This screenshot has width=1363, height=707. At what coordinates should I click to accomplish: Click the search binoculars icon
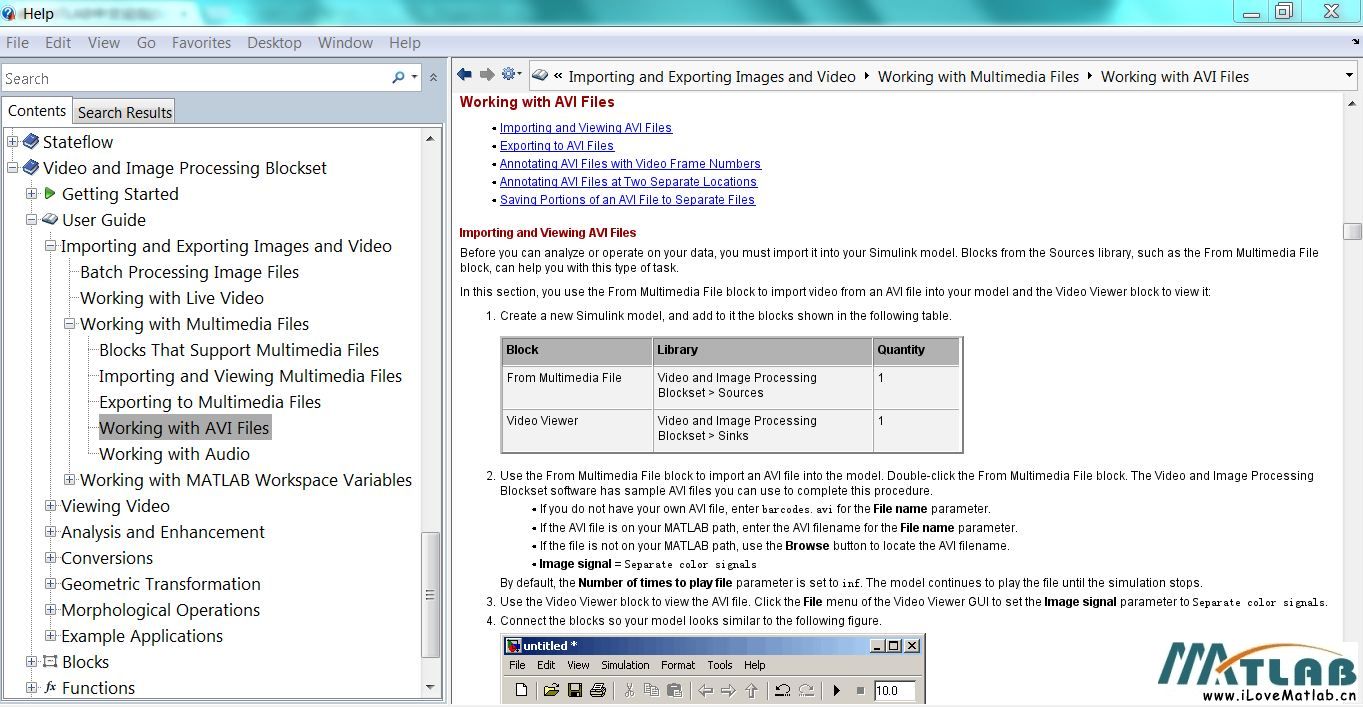coord(400,78)
